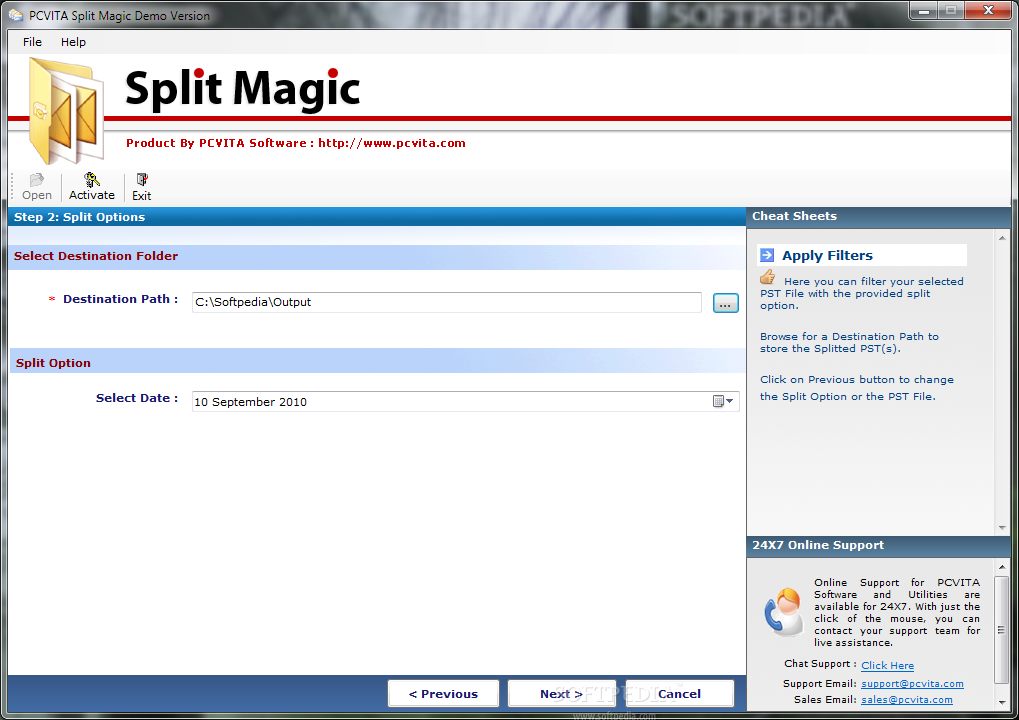Browse for destination folder with ellipsis button
1019x720 pixels.
point(725,303)
